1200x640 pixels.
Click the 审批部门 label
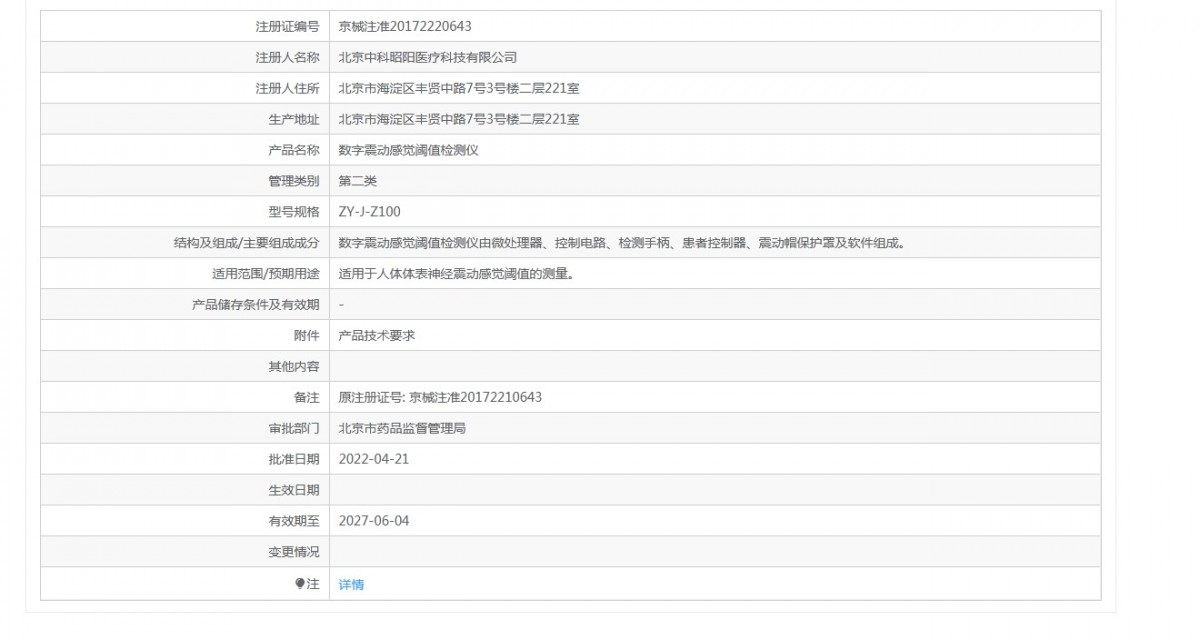click(x=294, y=429)
